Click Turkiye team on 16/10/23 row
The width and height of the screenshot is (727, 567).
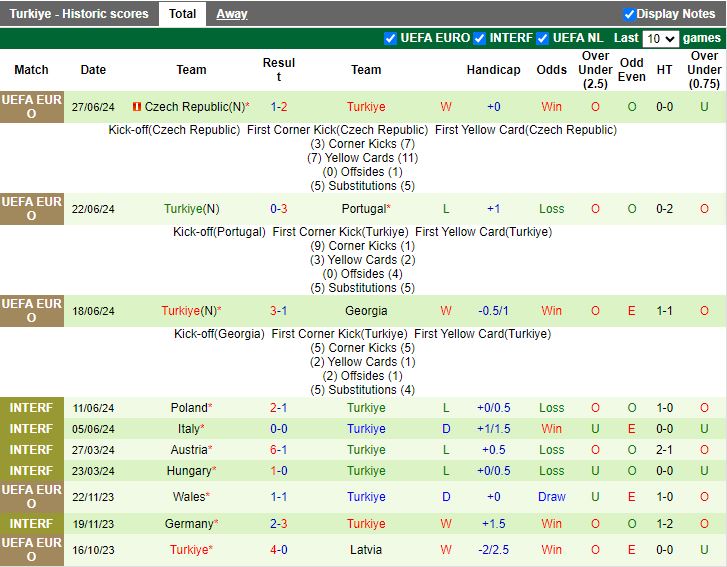coord(191,549)
